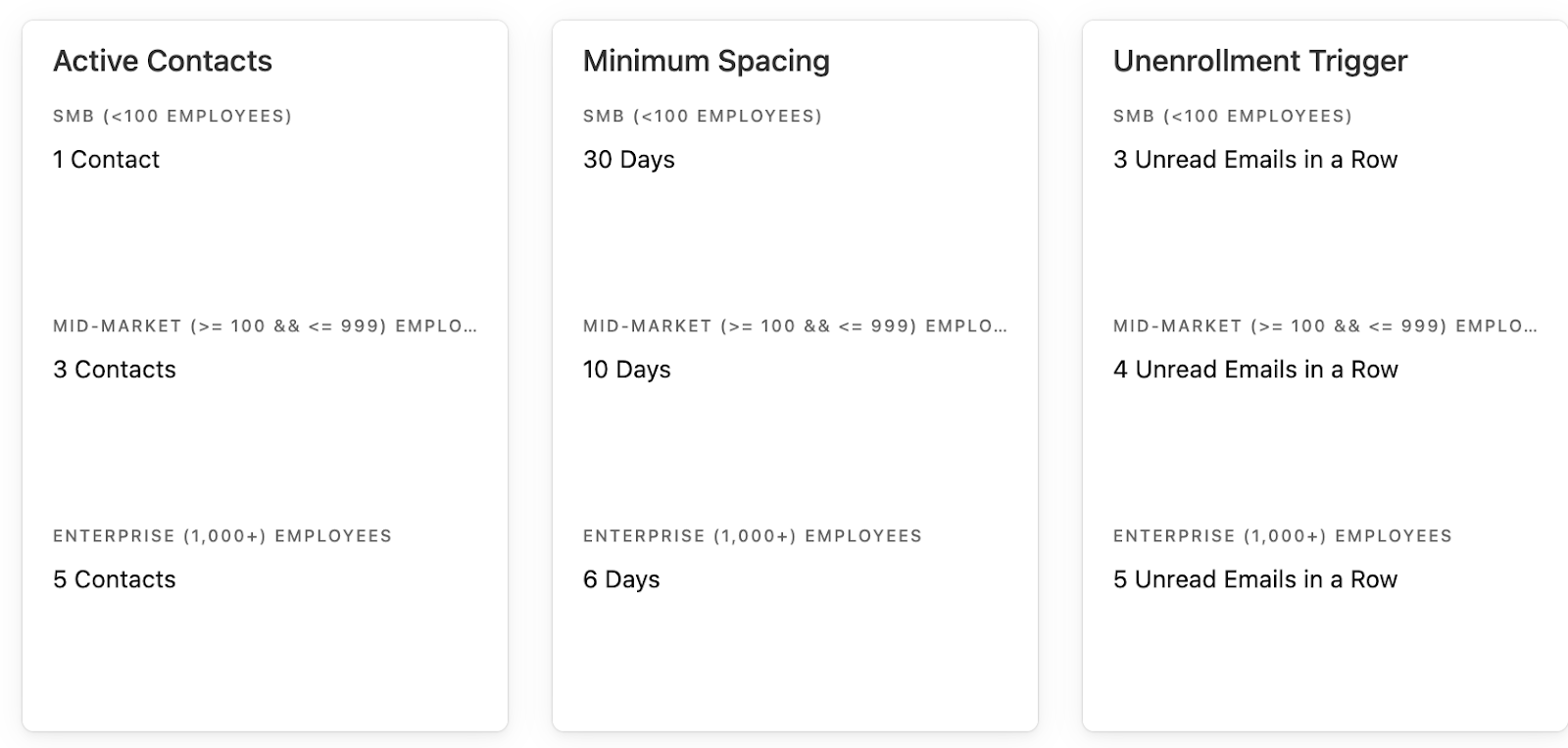The height and width of the screenshot is (748, 1568).
Task: Click the SMB label in Active Contacts
Action: (172, 117)
